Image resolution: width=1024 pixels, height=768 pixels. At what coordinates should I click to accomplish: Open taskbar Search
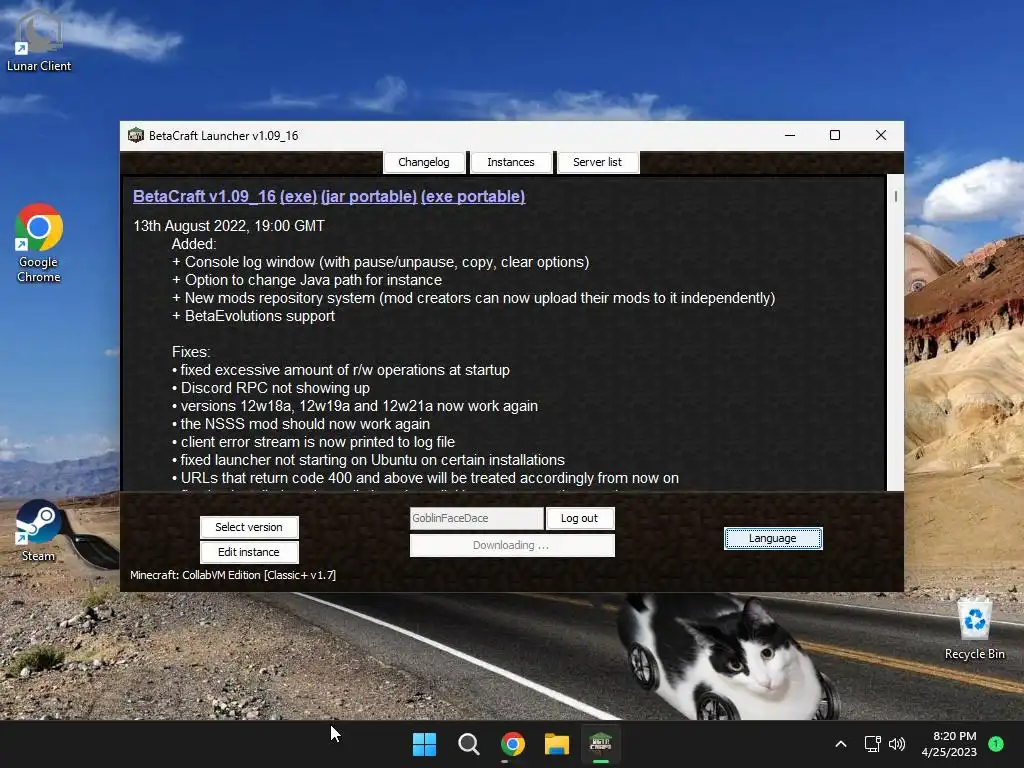coord(468,744)
